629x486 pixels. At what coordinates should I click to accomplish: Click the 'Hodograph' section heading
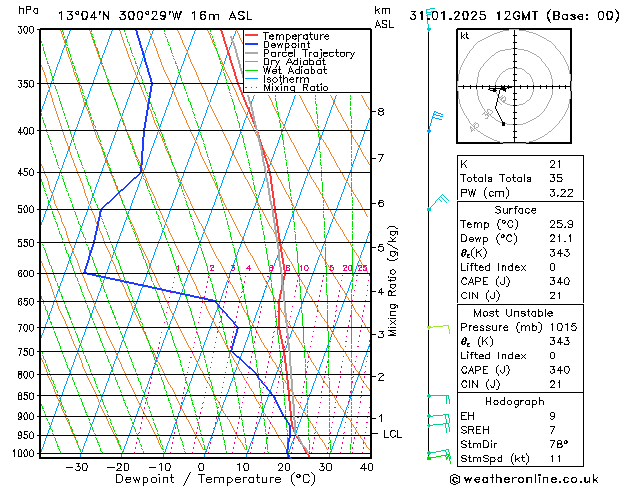point(515,402)
